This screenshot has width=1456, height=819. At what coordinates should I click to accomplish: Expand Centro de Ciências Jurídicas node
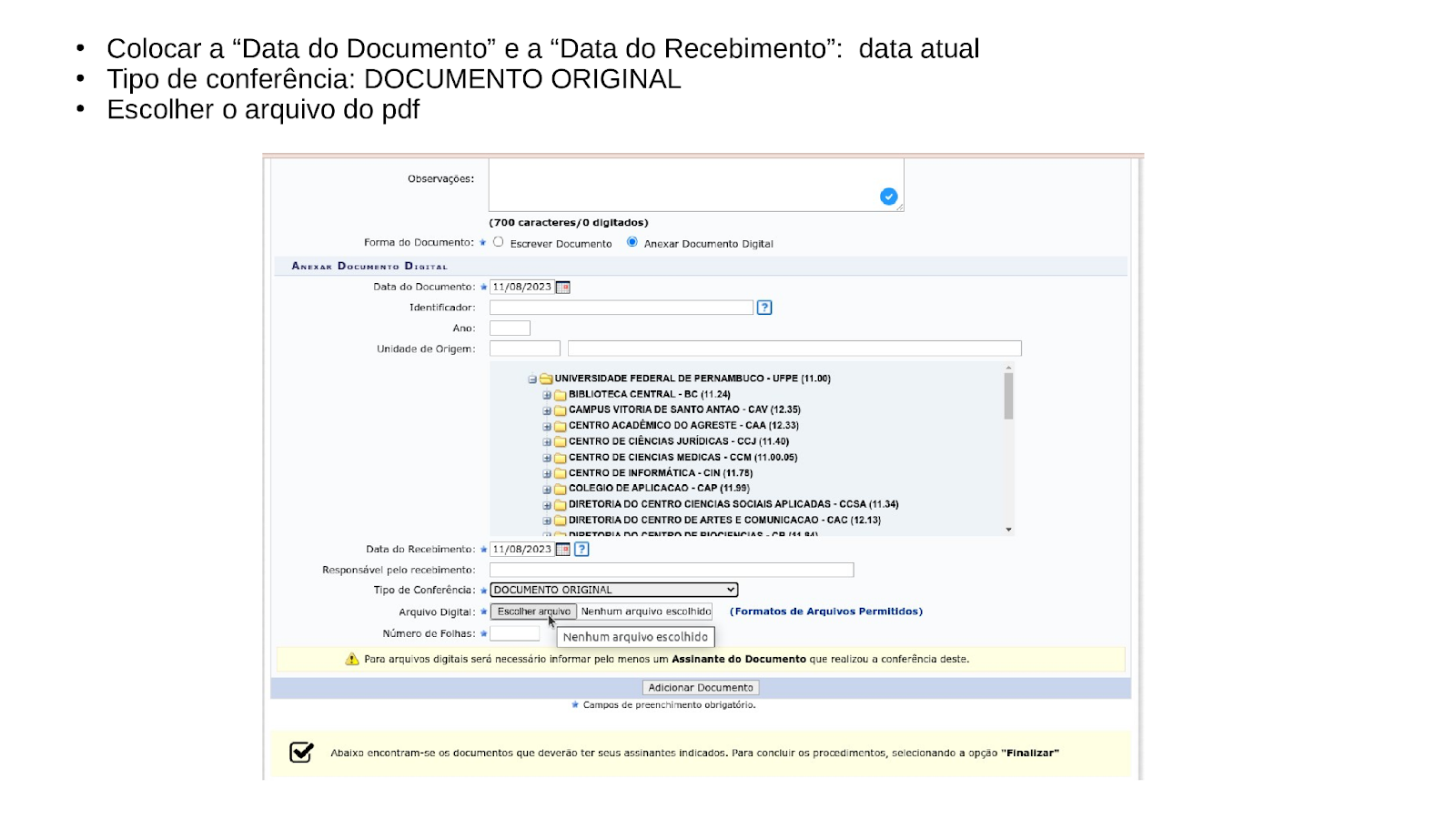tap(547, 442)
